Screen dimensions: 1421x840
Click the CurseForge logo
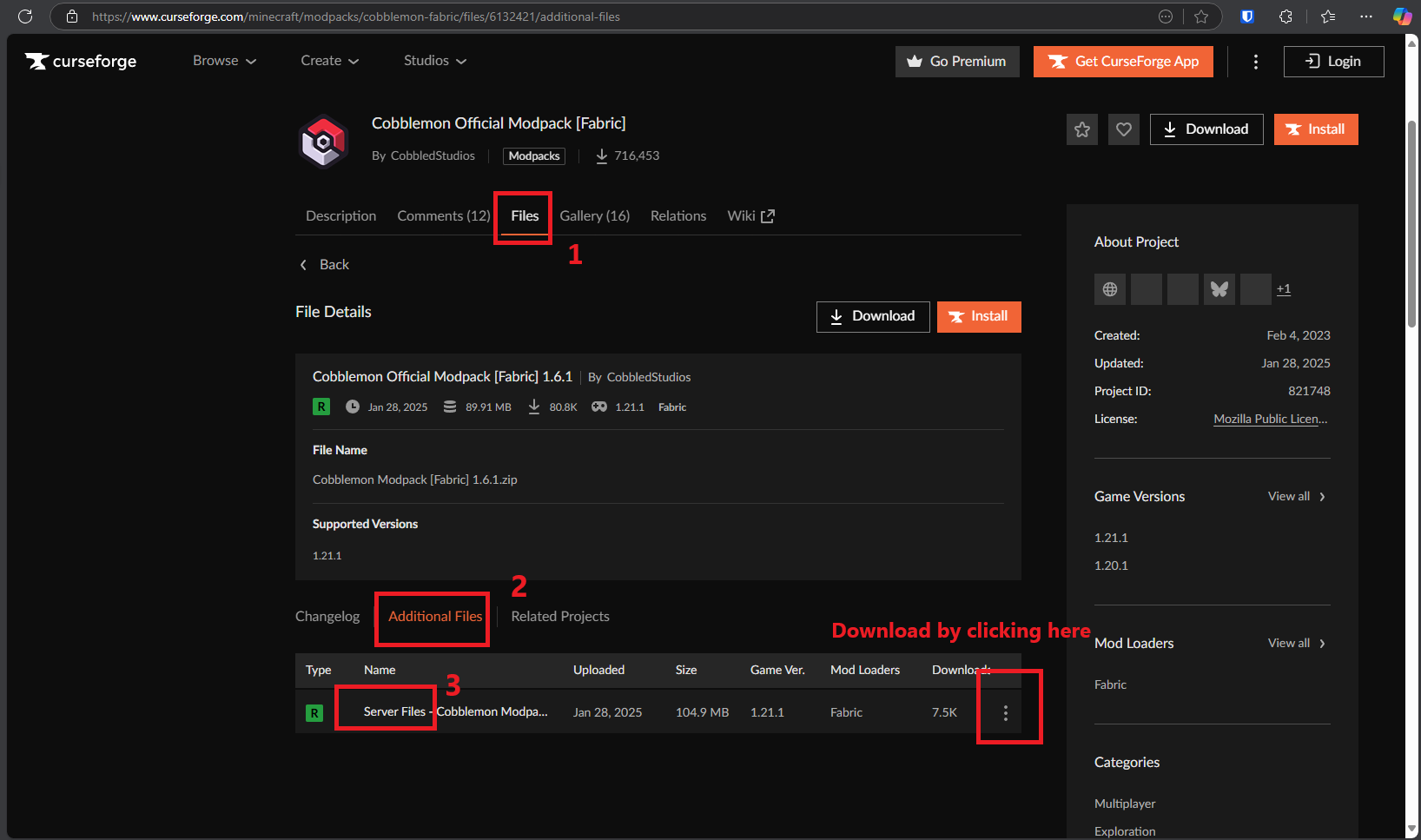81,61
